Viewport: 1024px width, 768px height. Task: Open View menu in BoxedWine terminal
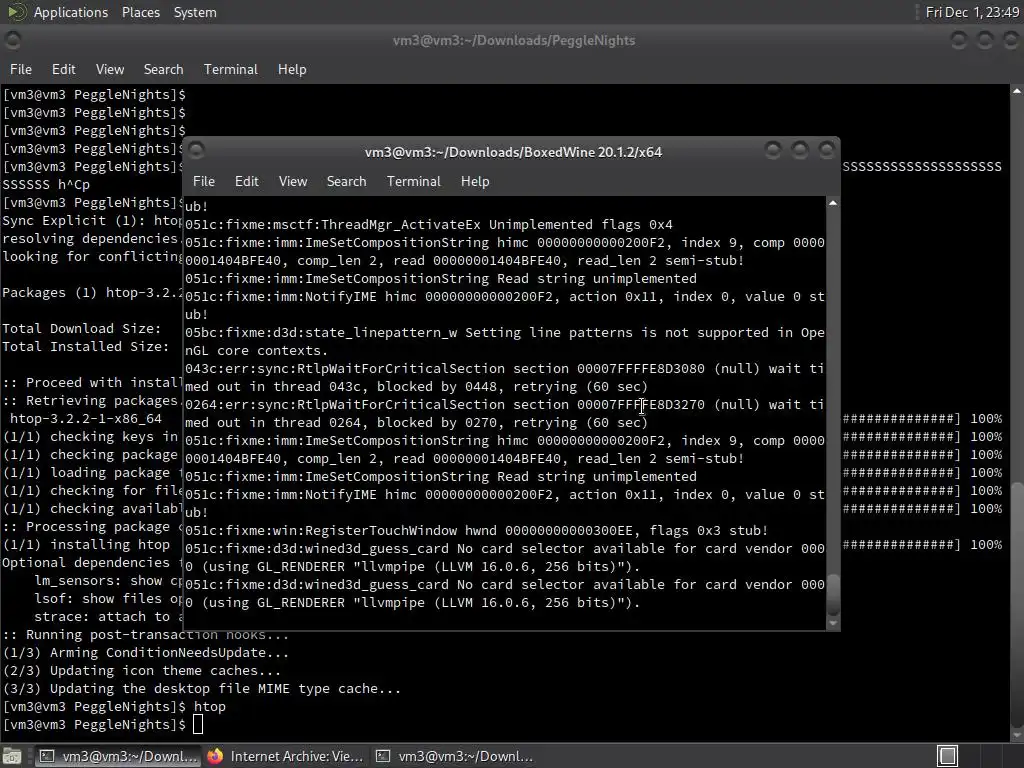pyautogui.click(x=293, y=182)
